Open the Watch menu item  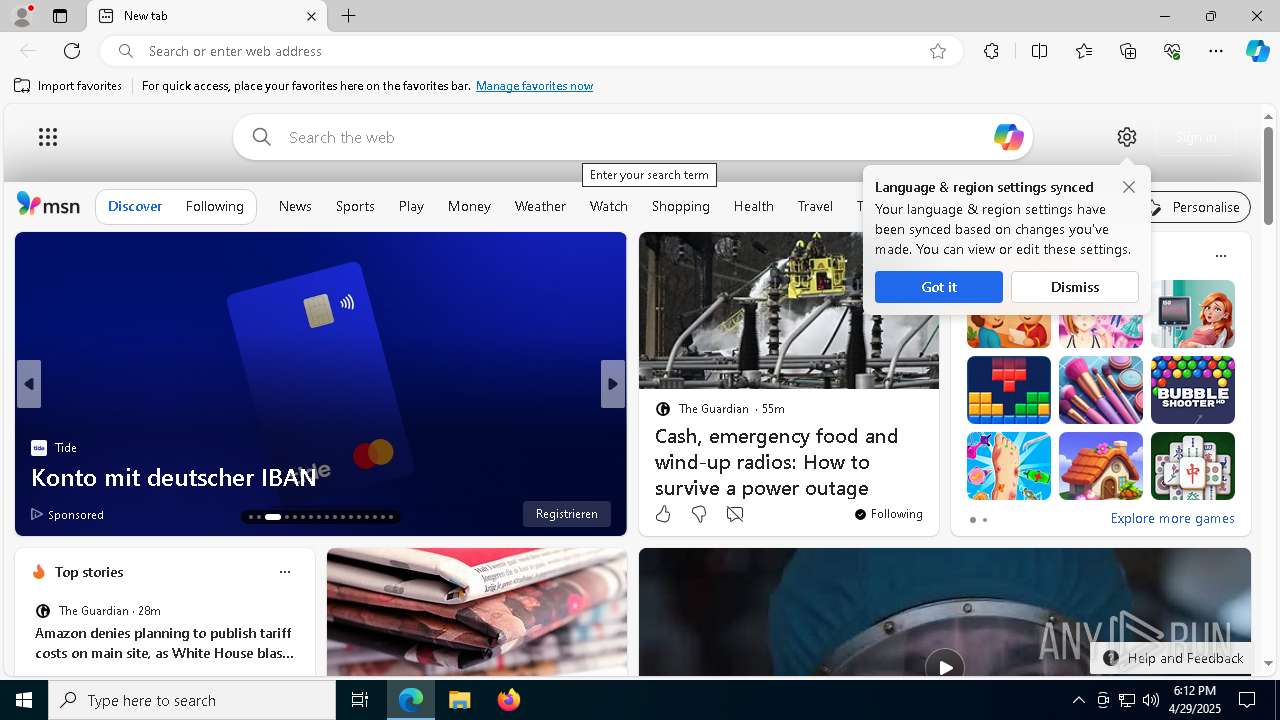pyautogui.click(x=608, y=206)
